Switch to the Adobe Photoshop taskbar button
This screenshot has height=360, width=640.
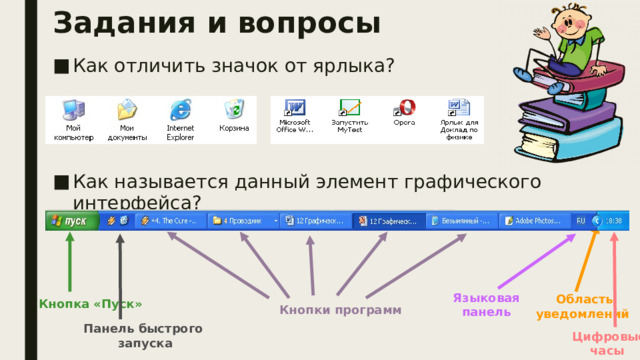point(534,221)
